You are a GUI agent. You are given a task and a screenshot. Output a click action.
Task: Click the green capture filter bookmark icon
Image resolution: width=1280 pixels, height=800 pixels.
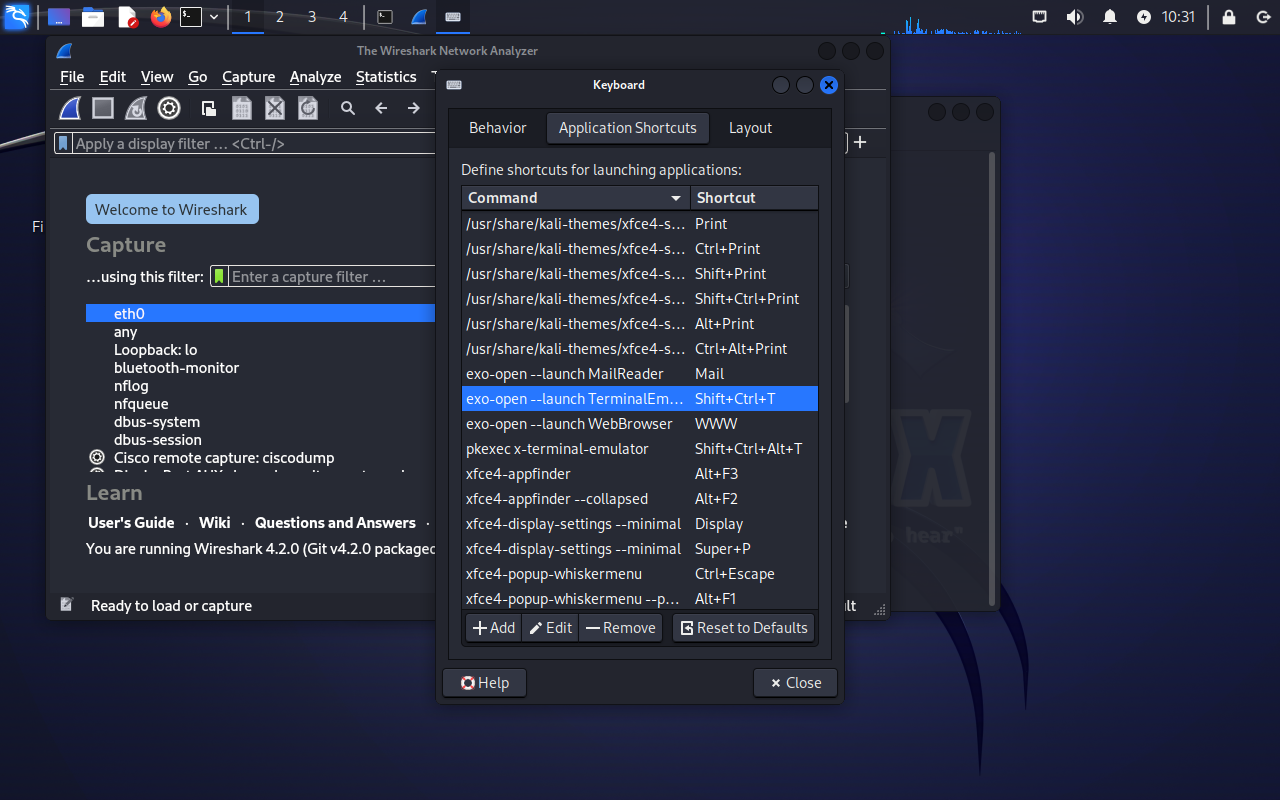coord(219,277)
